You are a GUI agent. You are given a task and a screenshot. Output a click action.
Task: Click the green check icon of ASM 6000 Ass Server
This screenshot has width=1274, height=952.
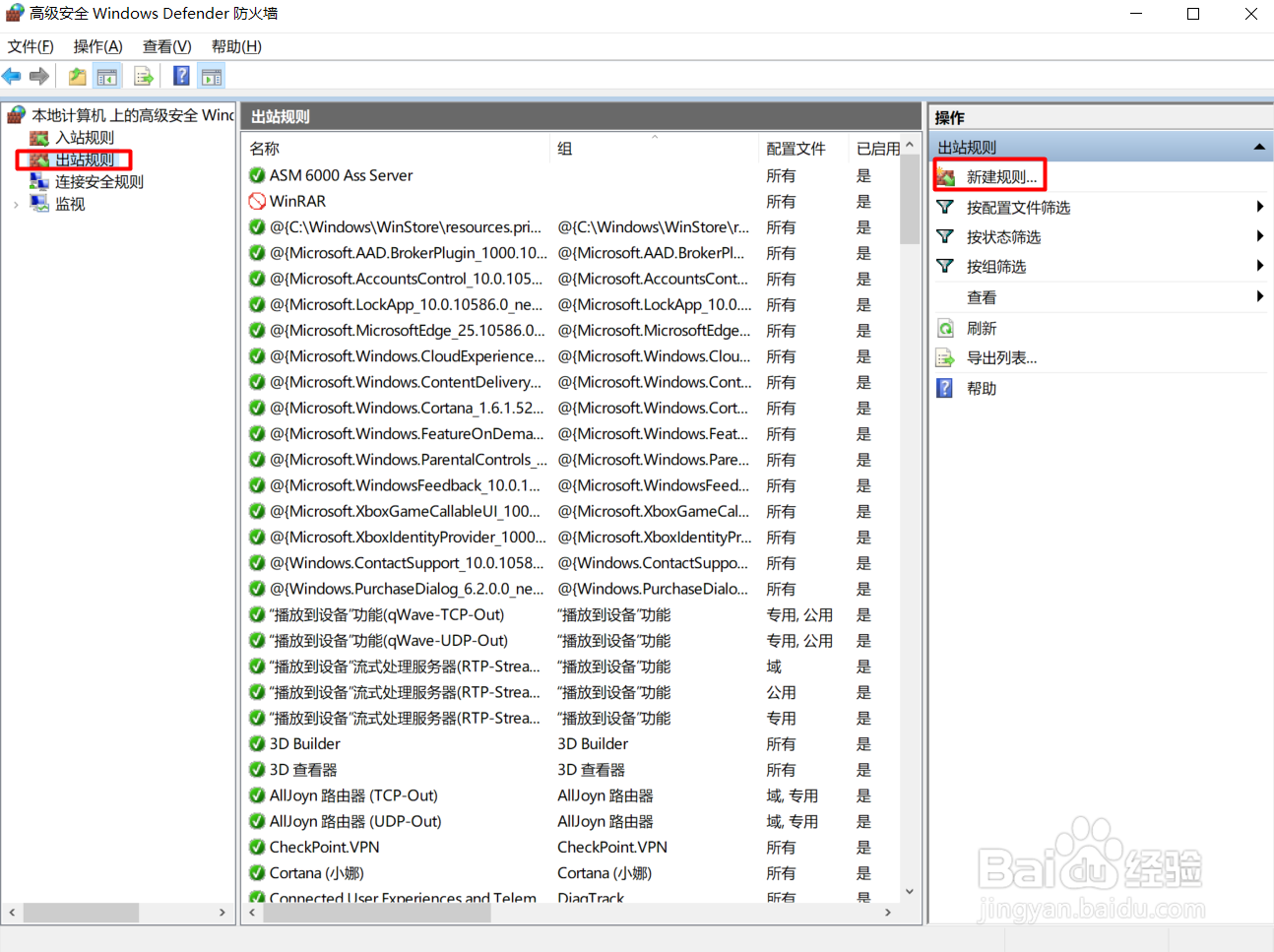pyautogui.click(x=257, y=175)
